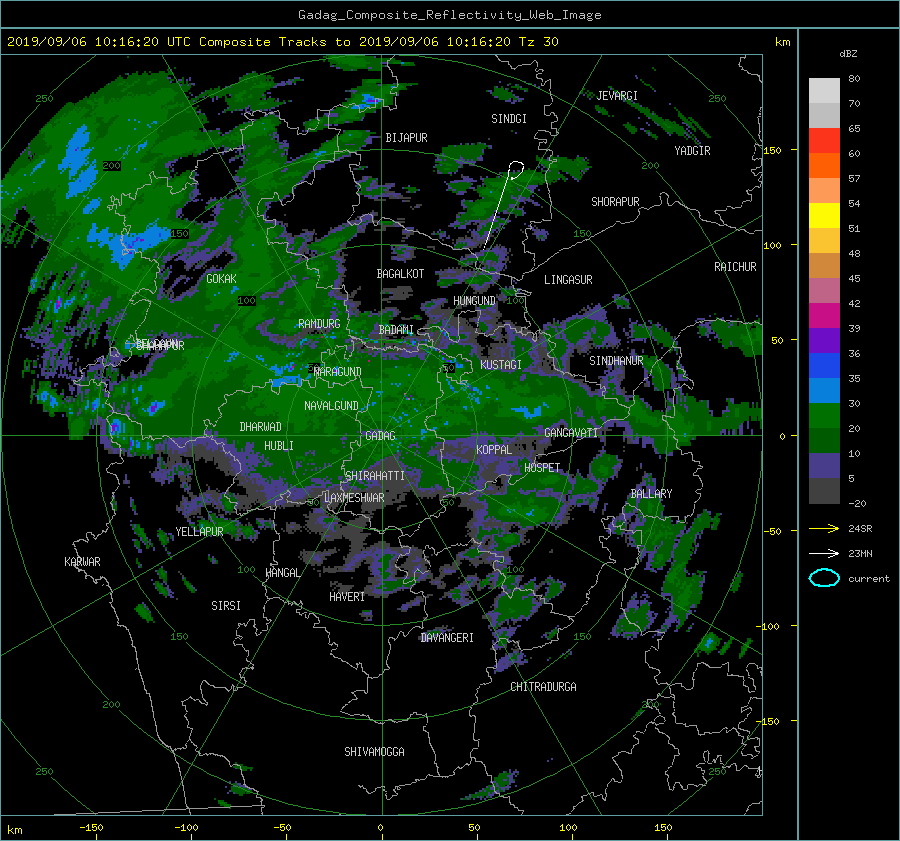Pick the purple swatch in dBZ legend
The width and height of the screenshot is (900, 841).
[x=824, y=340]
